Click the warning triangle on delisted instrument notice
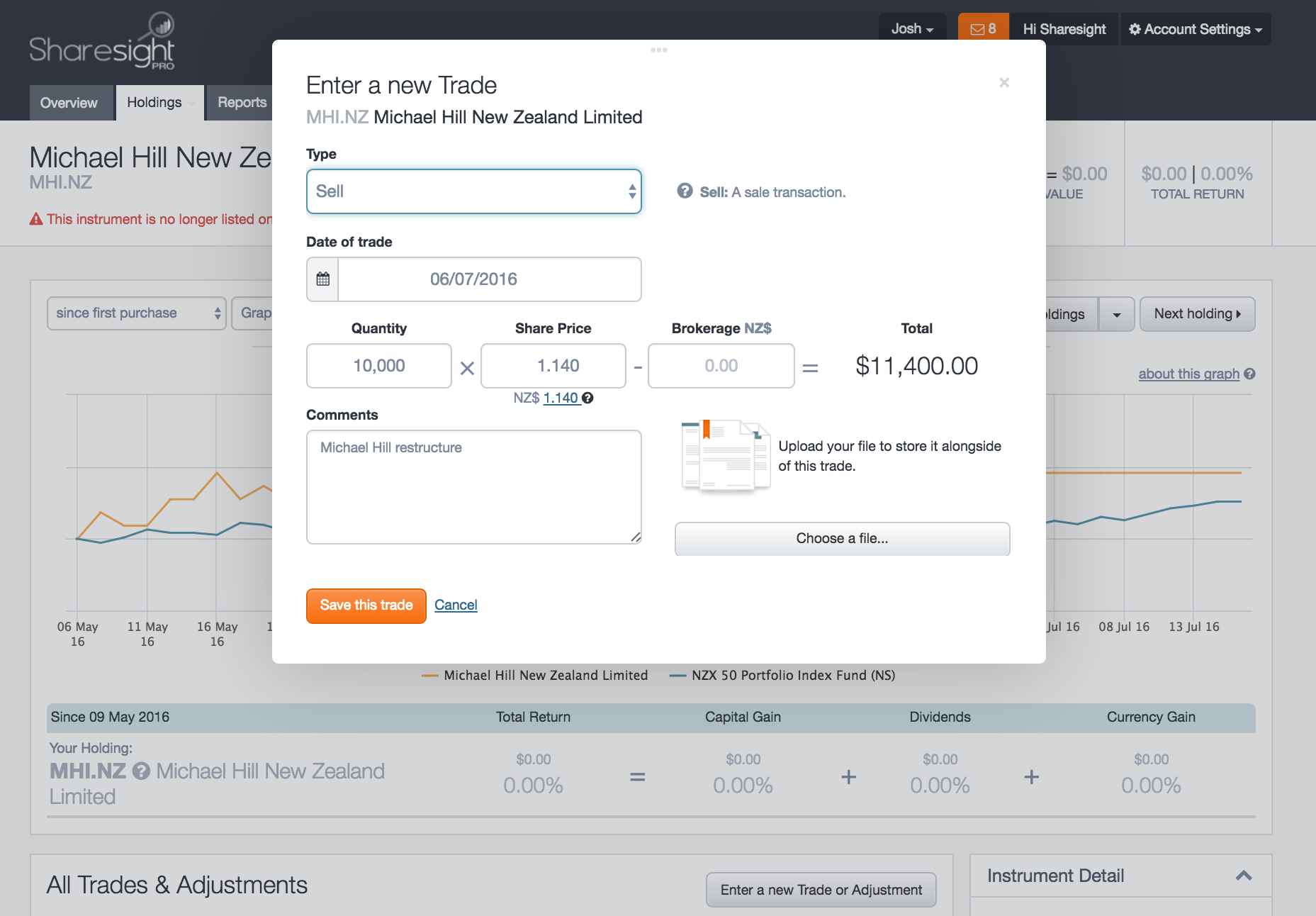Screen dimensions: 1316x916 point(35,218)
